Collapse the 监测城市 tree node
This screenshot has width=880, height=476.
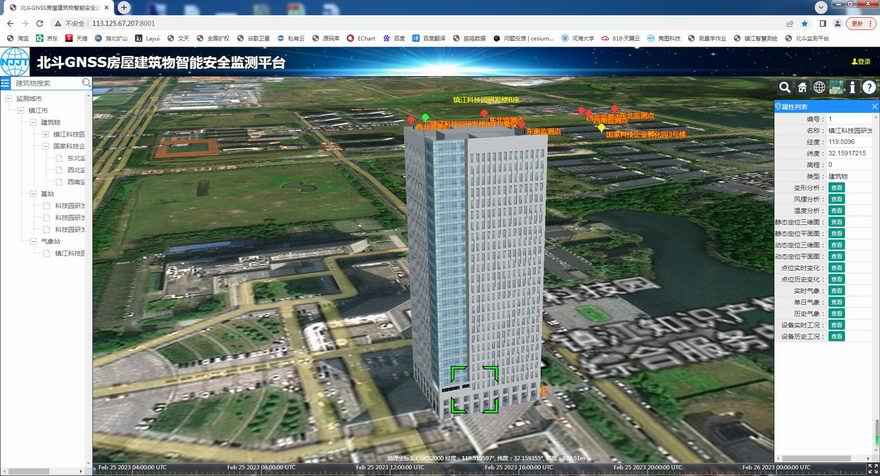click(8, 99)
